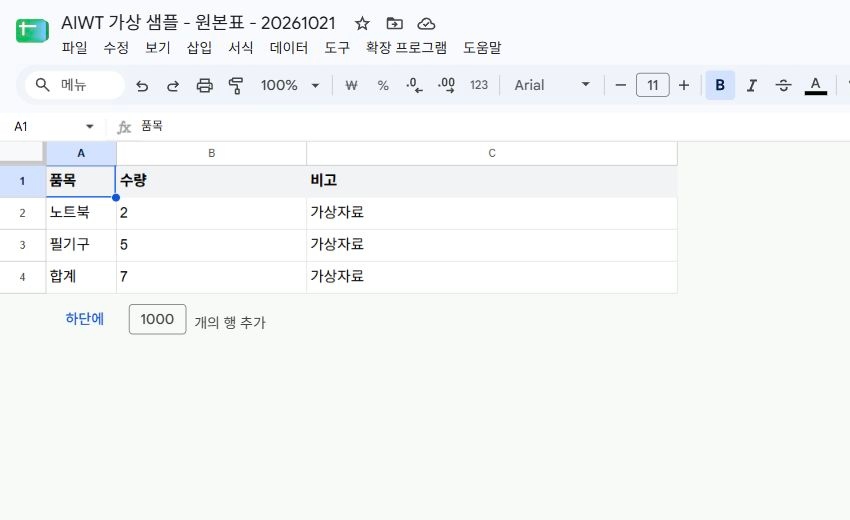The image size is (850, 520).
Task: Select the quantity cell with value 2
Action: coord(211,213)
